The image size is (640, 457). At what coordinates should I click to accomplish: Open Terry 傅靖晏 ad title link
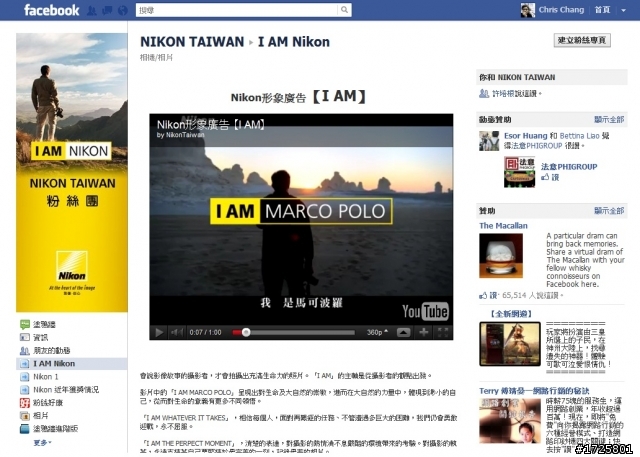534,391
